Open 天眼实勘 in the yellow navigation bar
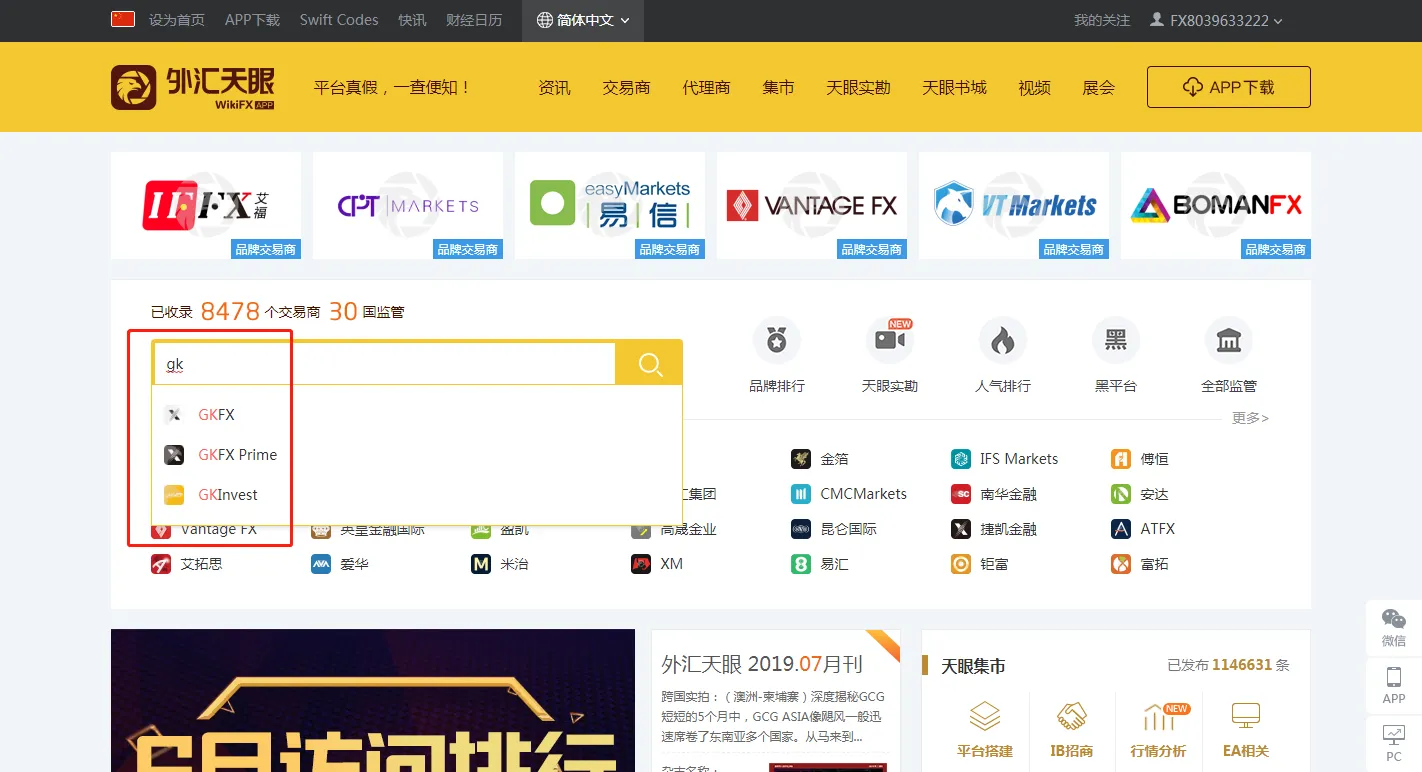Screen dimensions: 1422x772 coord(858,87)
